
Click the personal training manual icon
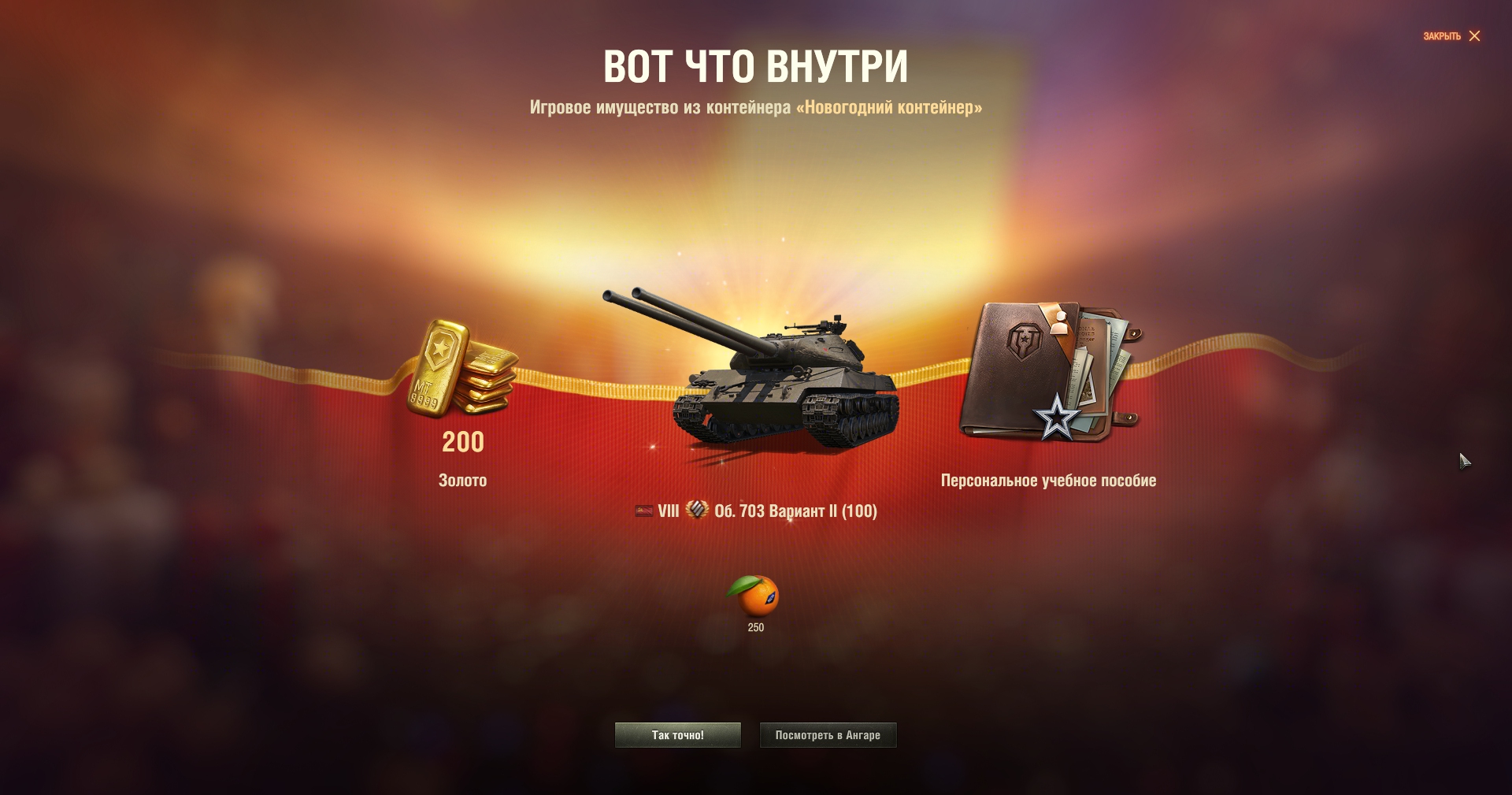click(x=1050, y=371)
